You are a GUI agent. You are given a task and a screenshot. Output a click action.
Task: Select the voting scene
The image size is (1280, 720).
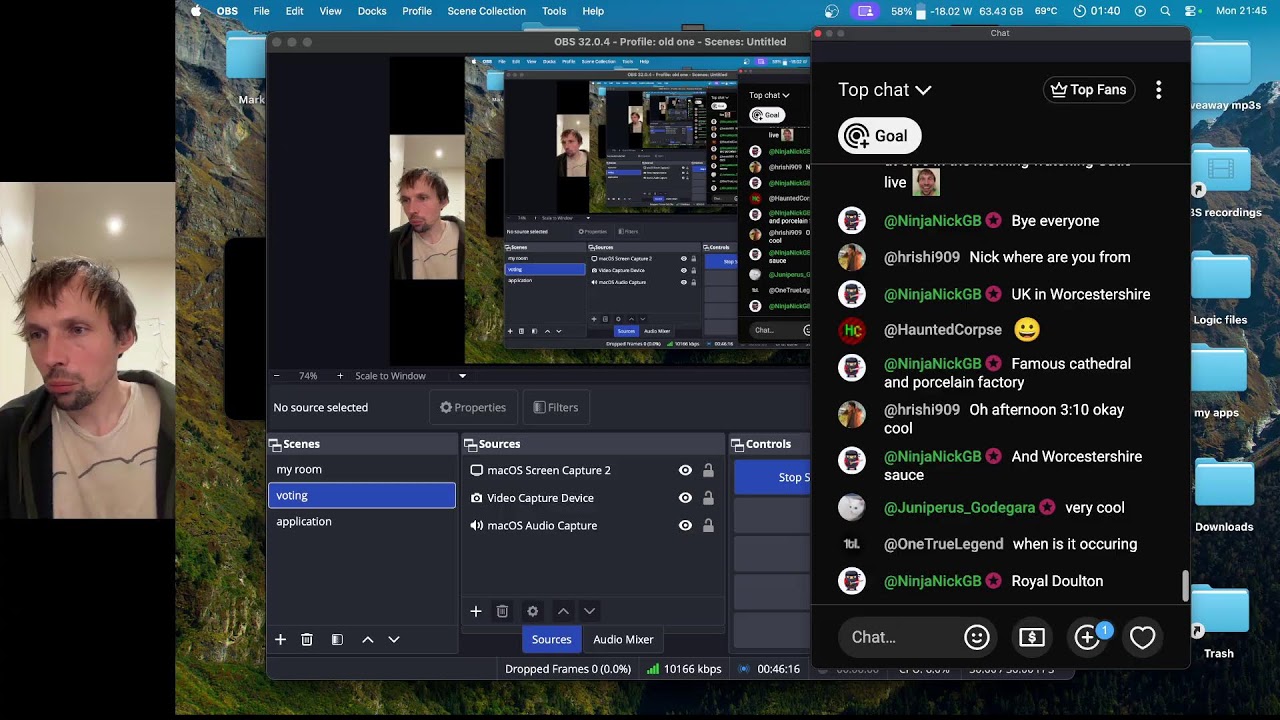(x=362, y=495)
